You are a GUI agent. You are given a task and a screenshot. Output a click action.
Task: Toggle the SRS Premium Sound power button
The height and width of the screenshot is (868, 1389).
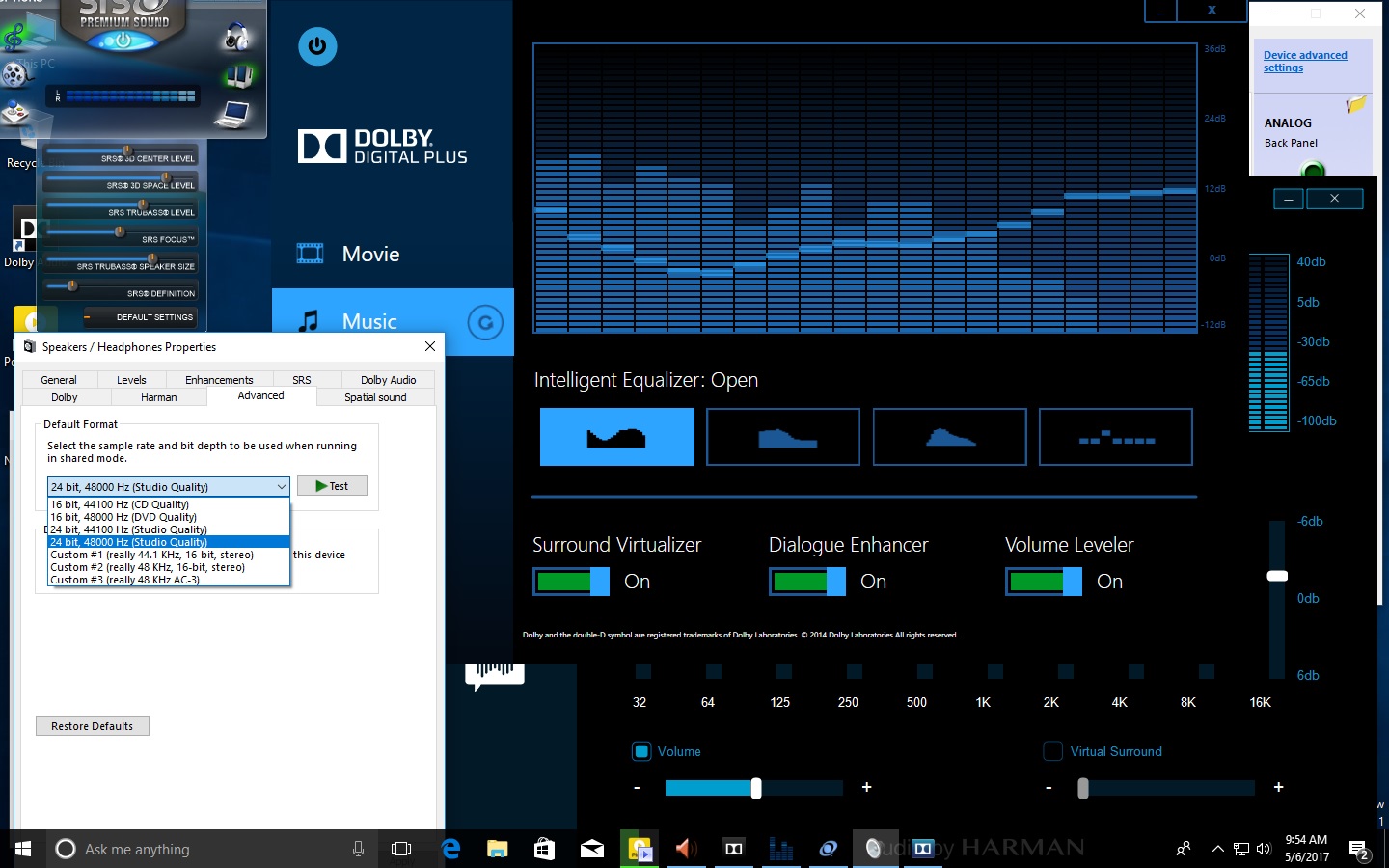pos(123,41)
